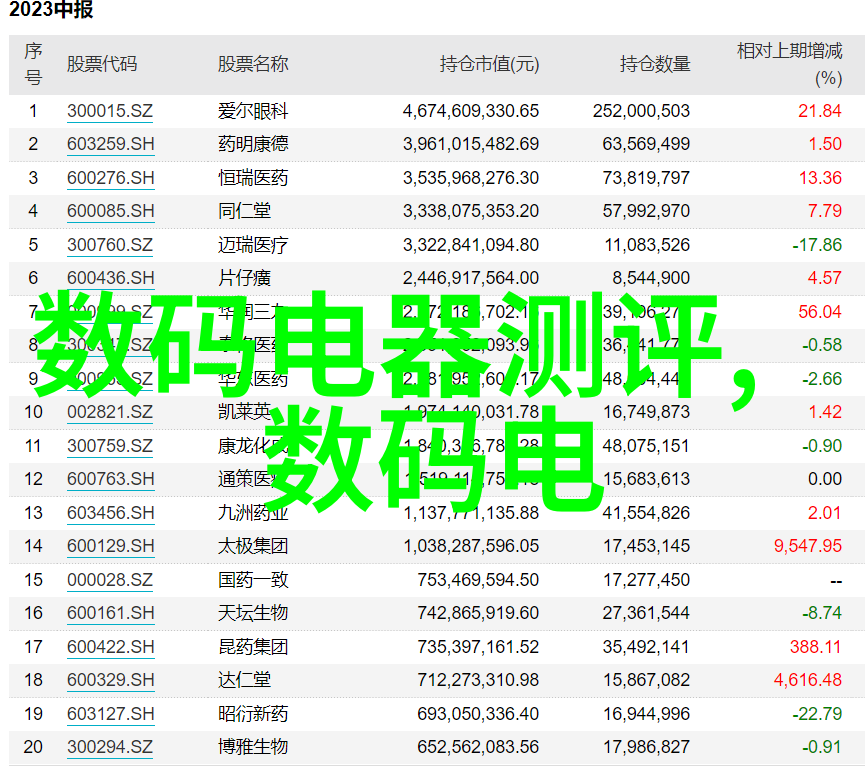The width and height of the screenshot is (865, 776).
Task: Select stock name 国药一致
Action: click(253, 580)
